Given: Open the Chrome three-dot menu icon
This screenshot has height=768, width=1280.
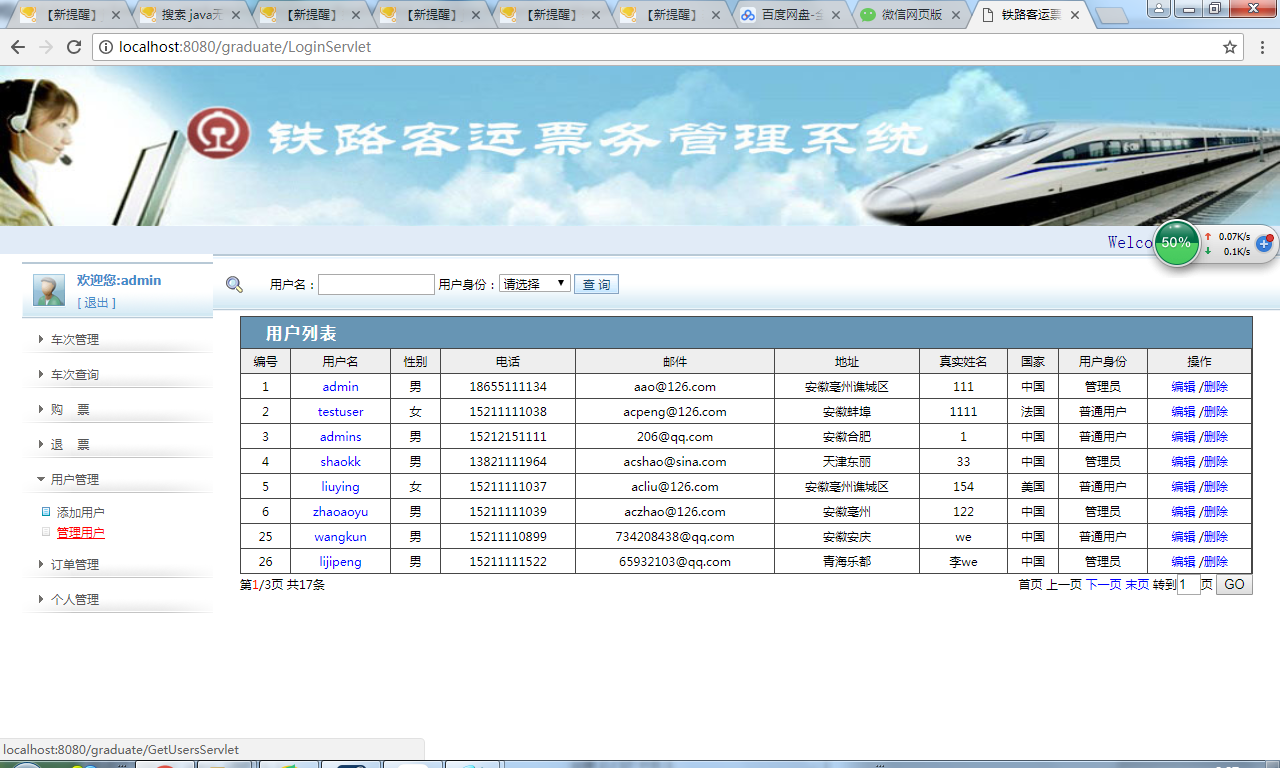Looking at the screenshot, I should 1262,46.
